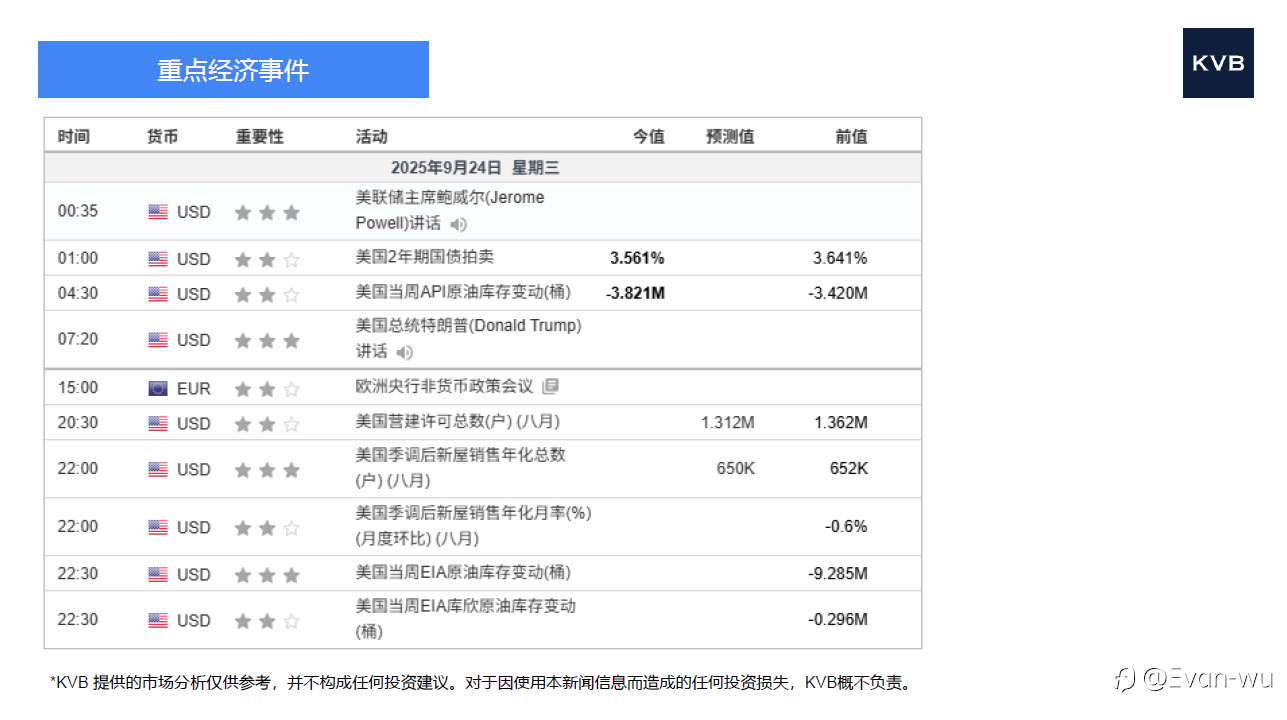Click the forecast value 1.312M
Image resolution: width=1287 pixels, height=720 pixels.
[728, 422]
